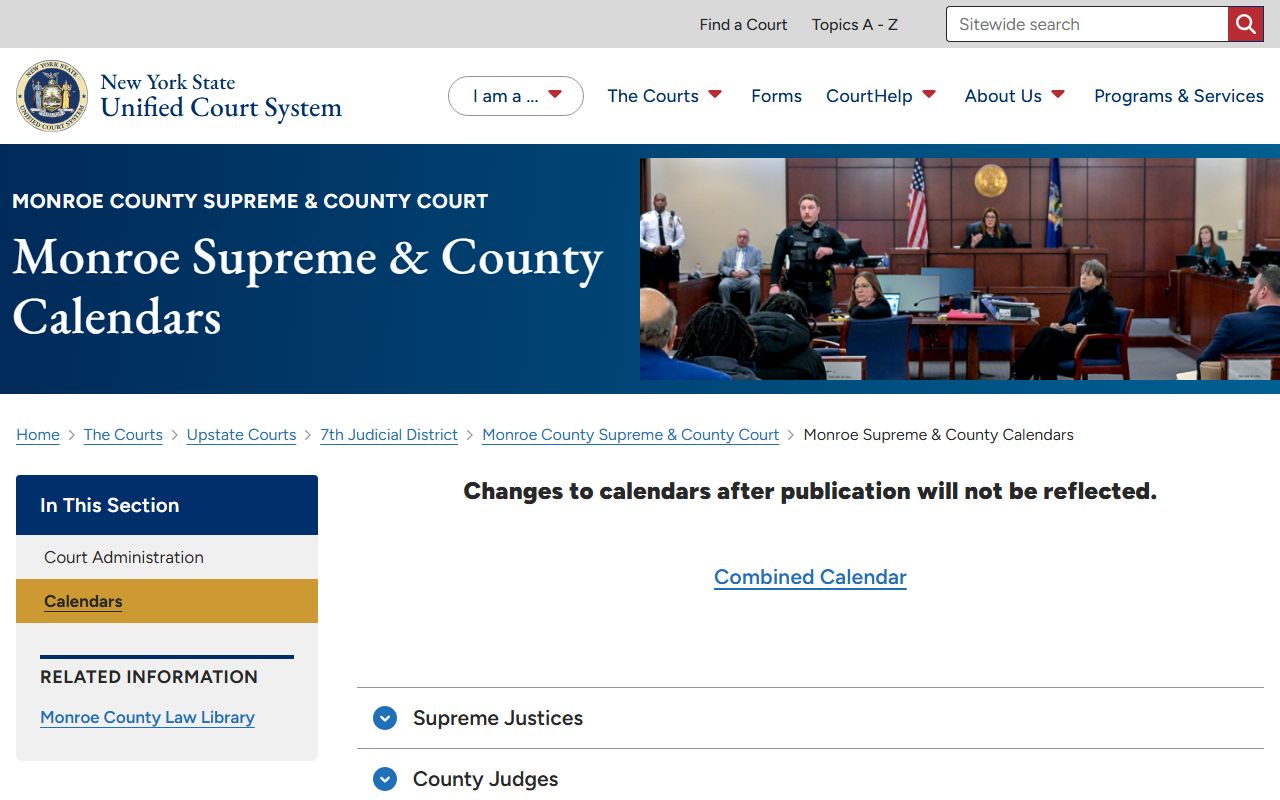Viewport: 1280px width, 800px height.
Task: Click the 'RELATED INFORMATION' sidebar heading
Action: (149, 677)
